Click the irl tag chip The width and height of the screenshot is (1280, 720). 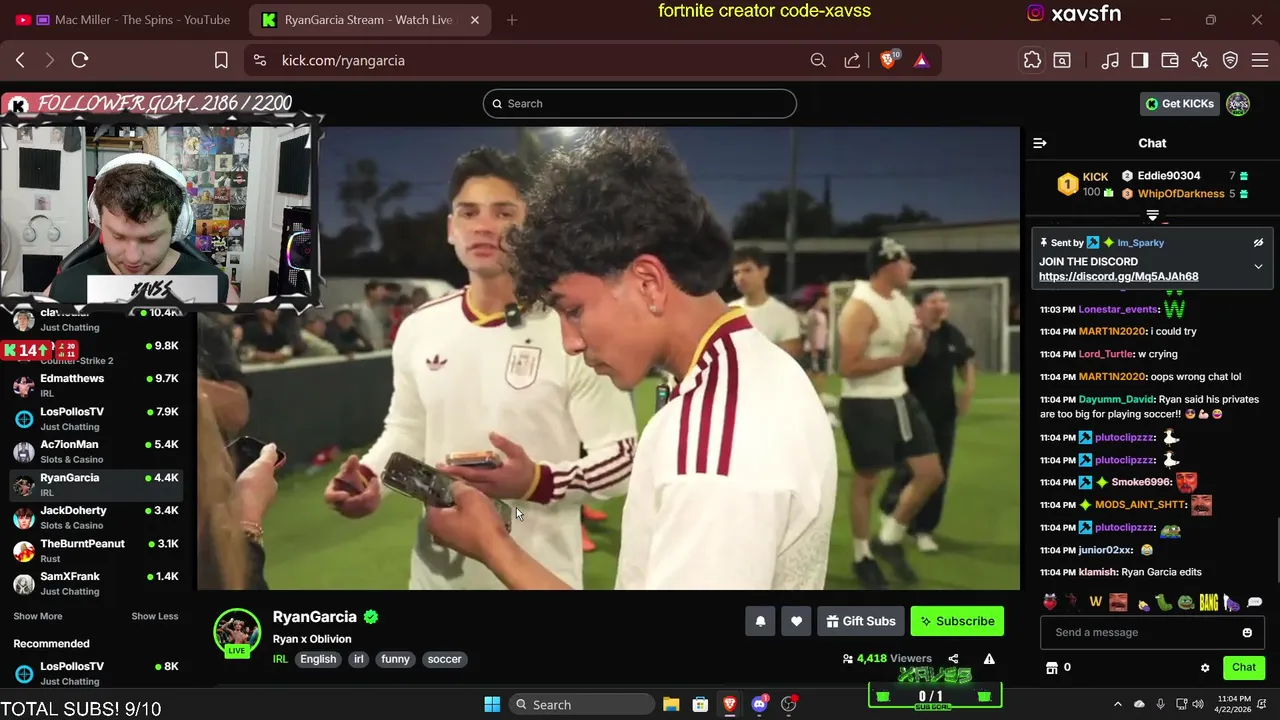(x=358, y=659)
